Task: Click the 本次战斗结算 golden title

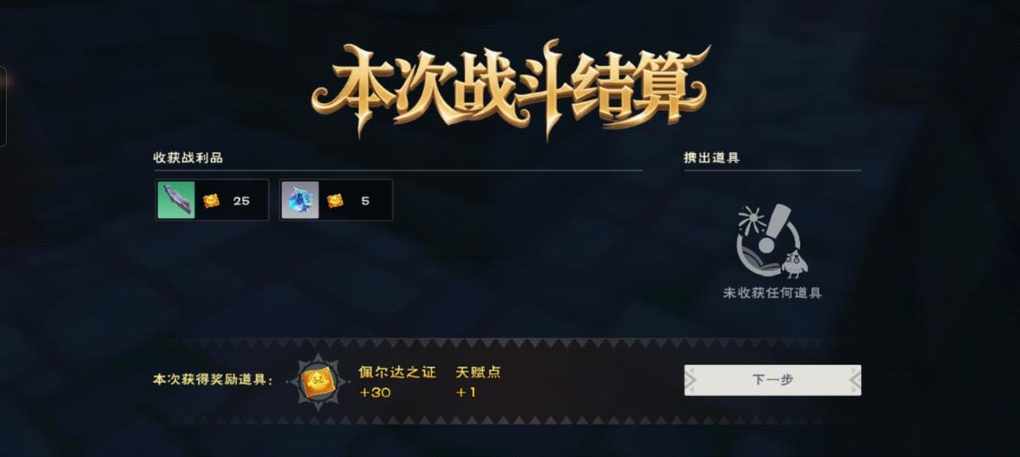Action: coord(510,88)
